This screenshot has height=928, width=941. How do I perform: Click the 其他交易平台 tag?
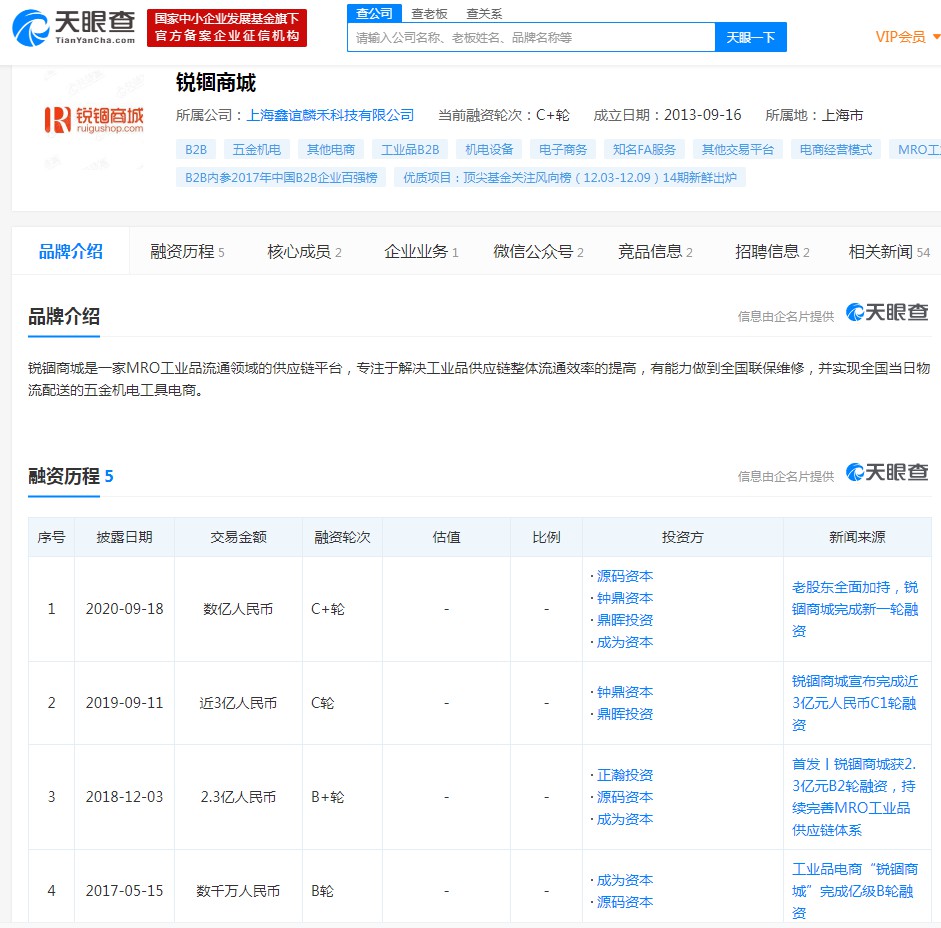point(738,149)
